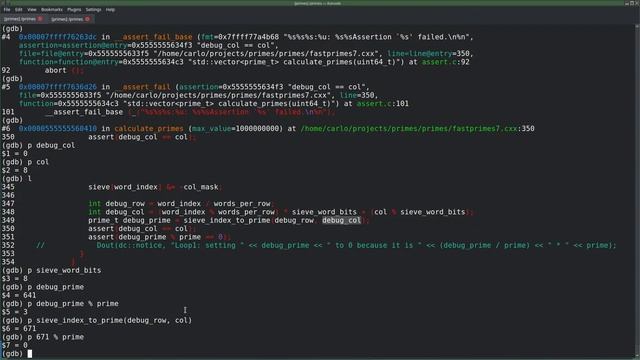
Task: Click 'p sieve_index_to_prime(debug_row, col)' command
Action: (x=110, y=320)
